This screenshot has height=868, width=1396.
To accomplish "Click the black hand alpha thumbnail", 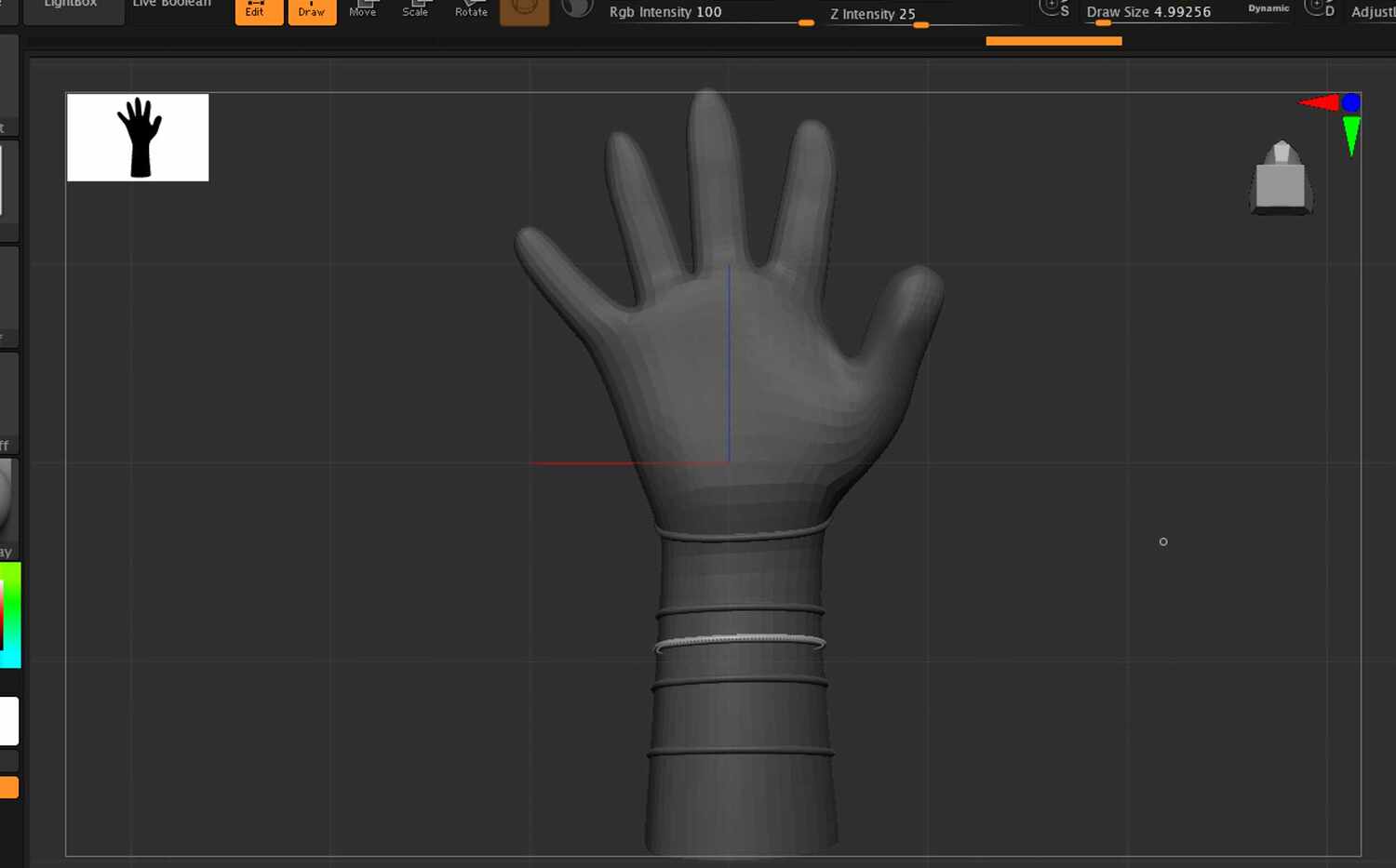I will coord(137,136).
